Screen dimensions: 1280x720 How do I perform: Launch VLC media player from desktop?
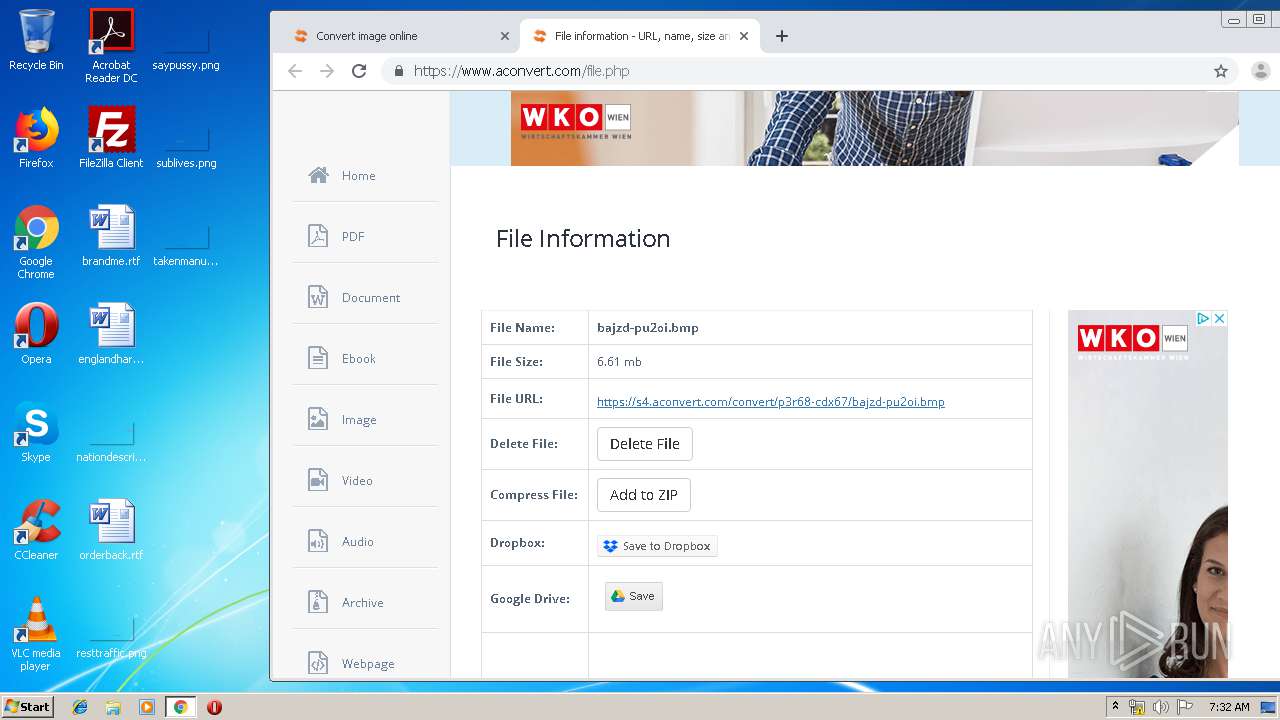point(36,633)
